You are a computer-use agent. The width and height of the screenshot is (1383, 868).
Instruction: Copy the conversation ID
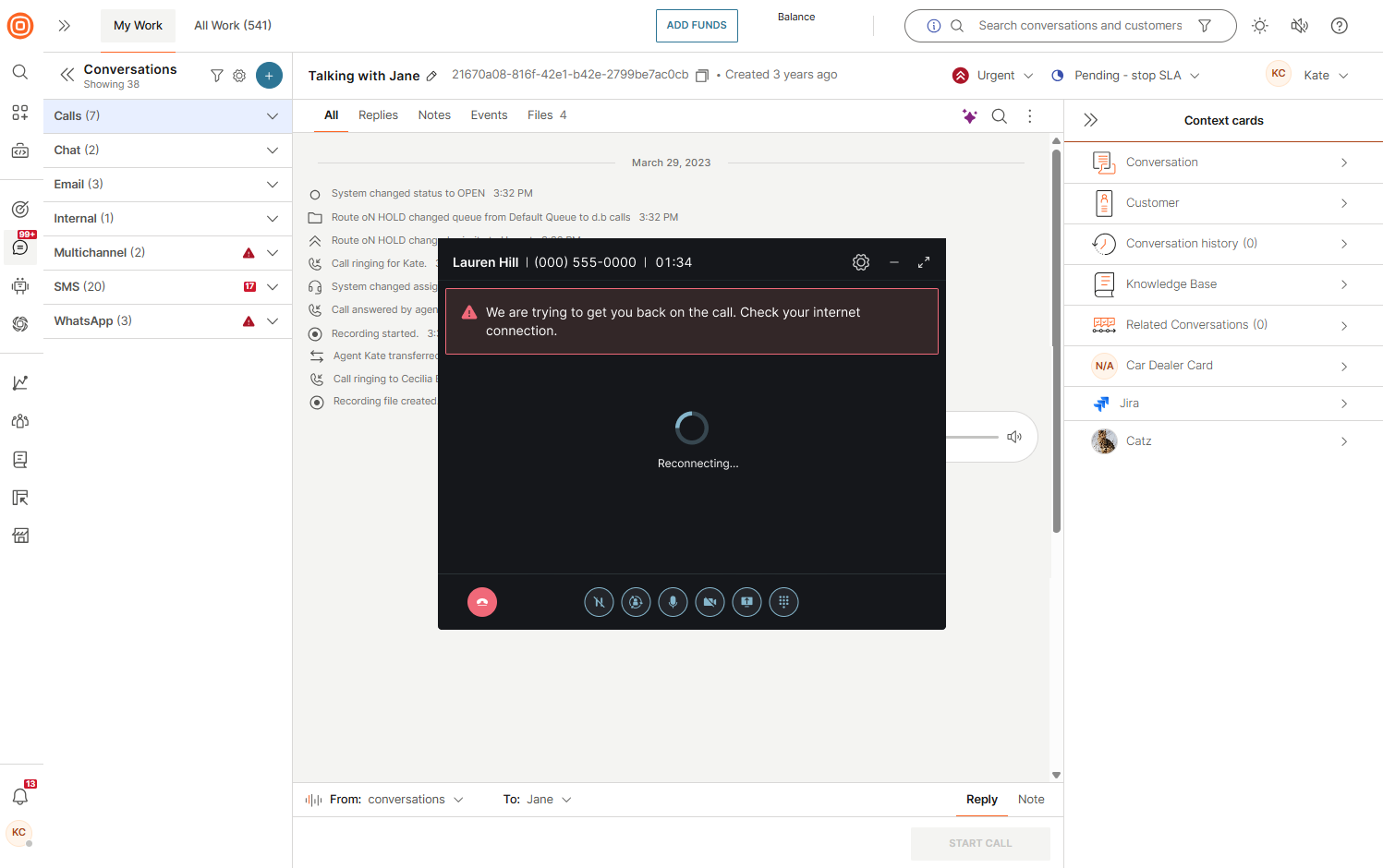click(x=702, y=76)
